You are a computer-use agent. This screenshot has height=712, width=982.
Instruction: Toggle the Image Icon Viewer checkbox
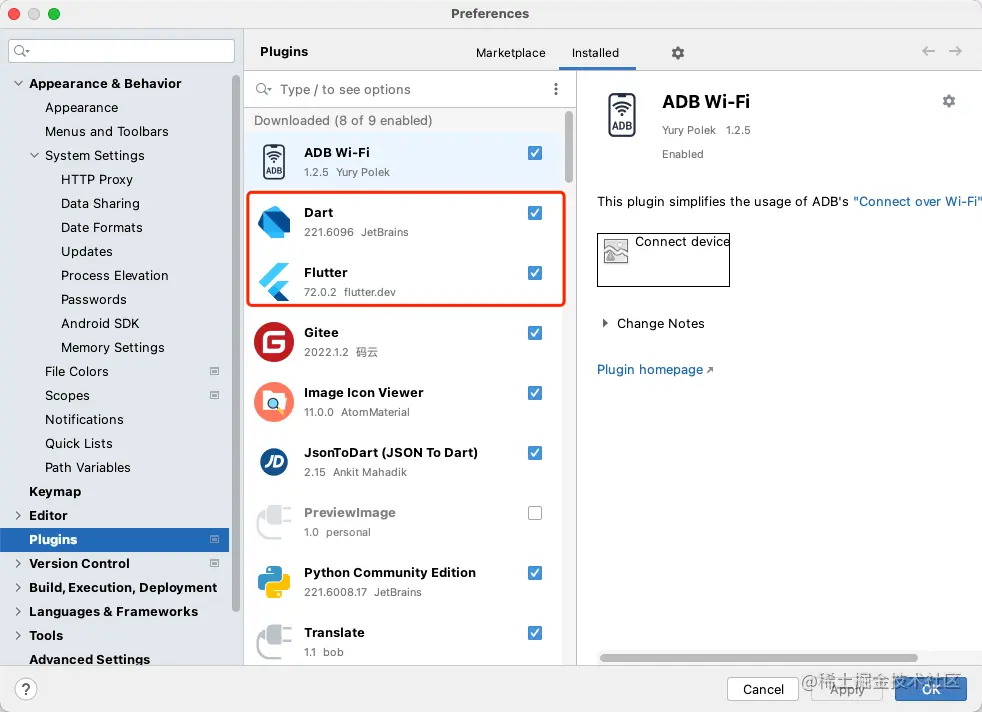click(x=535, y=393)
